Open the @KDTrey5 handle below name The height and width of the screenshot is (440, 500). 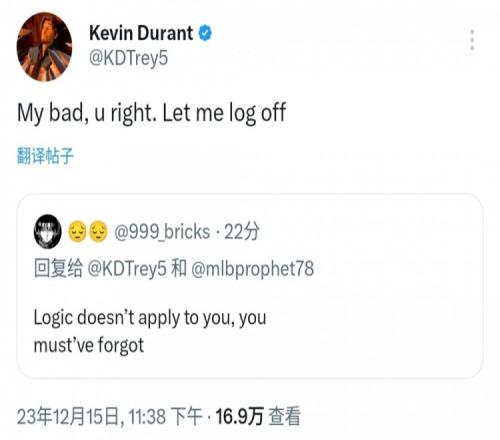click(128, 58)
